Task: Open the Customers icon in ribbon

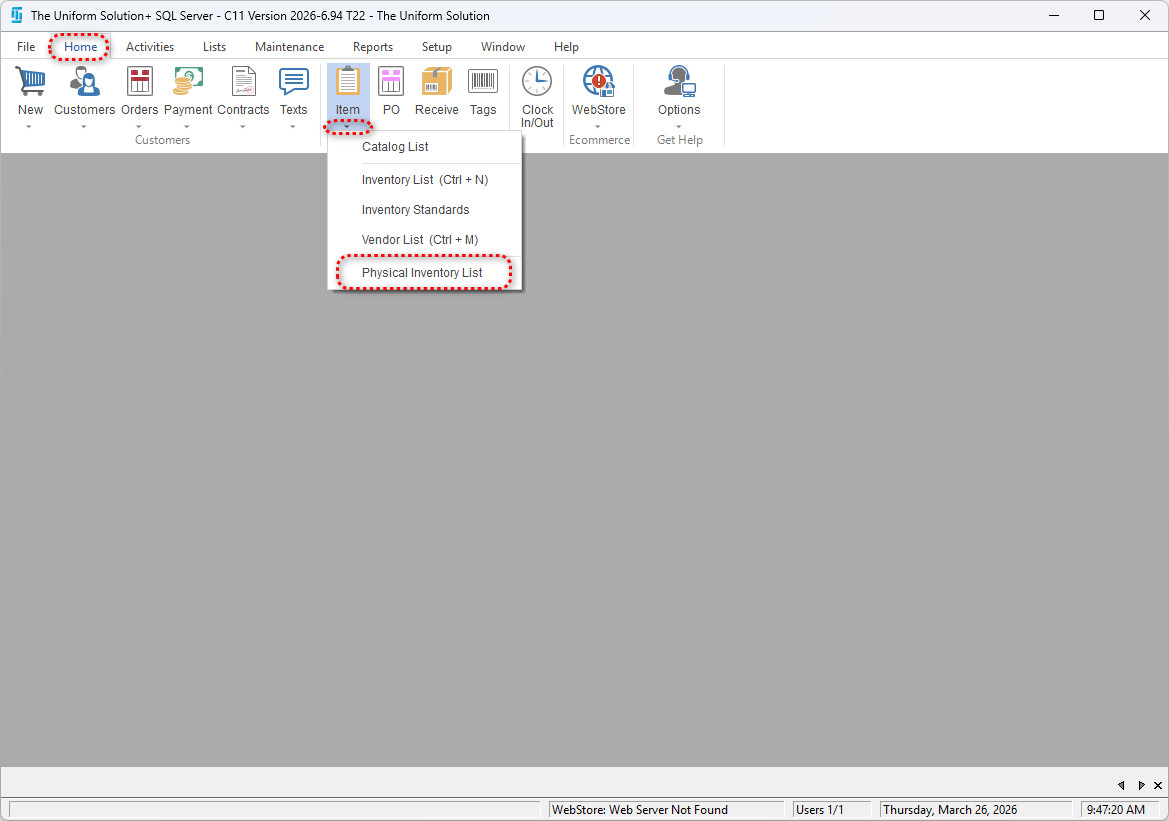Action: (x=84, y=82)
